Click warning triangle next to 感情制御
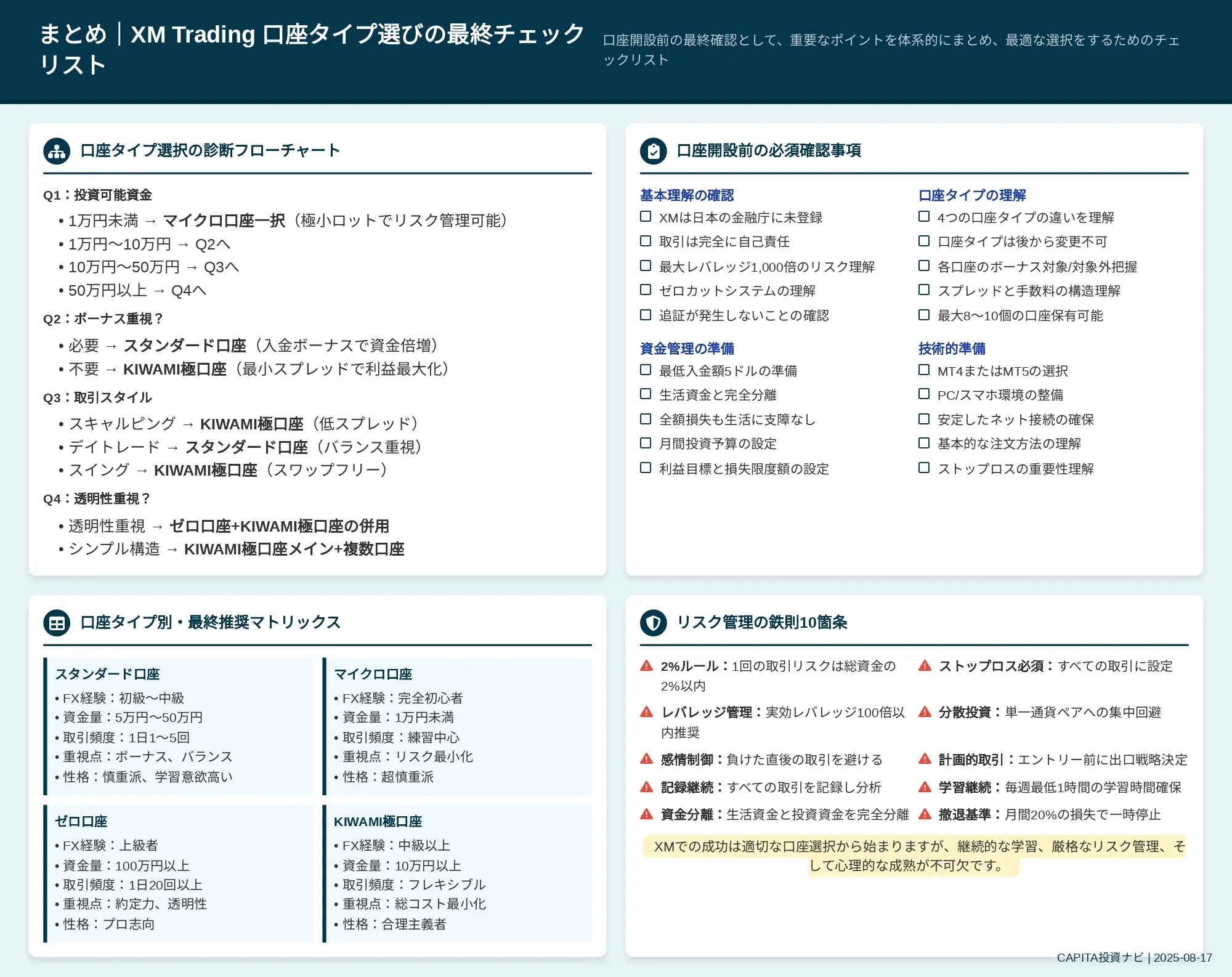This screenshot has width=1232, height=977. [x=646, y=759]
